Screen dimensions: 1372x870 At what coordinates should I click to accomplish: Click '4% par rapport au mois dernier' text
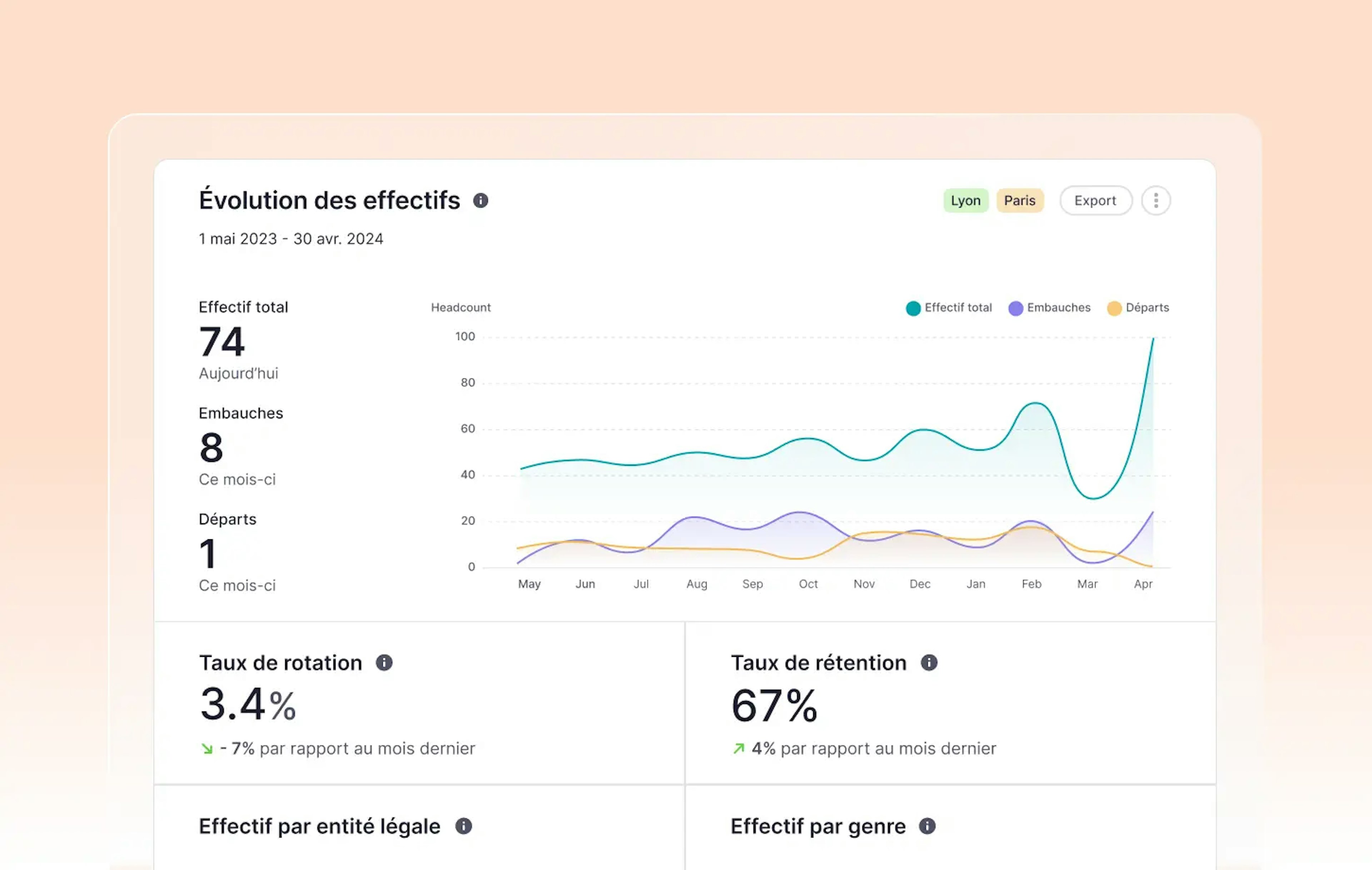coord(874,749)
